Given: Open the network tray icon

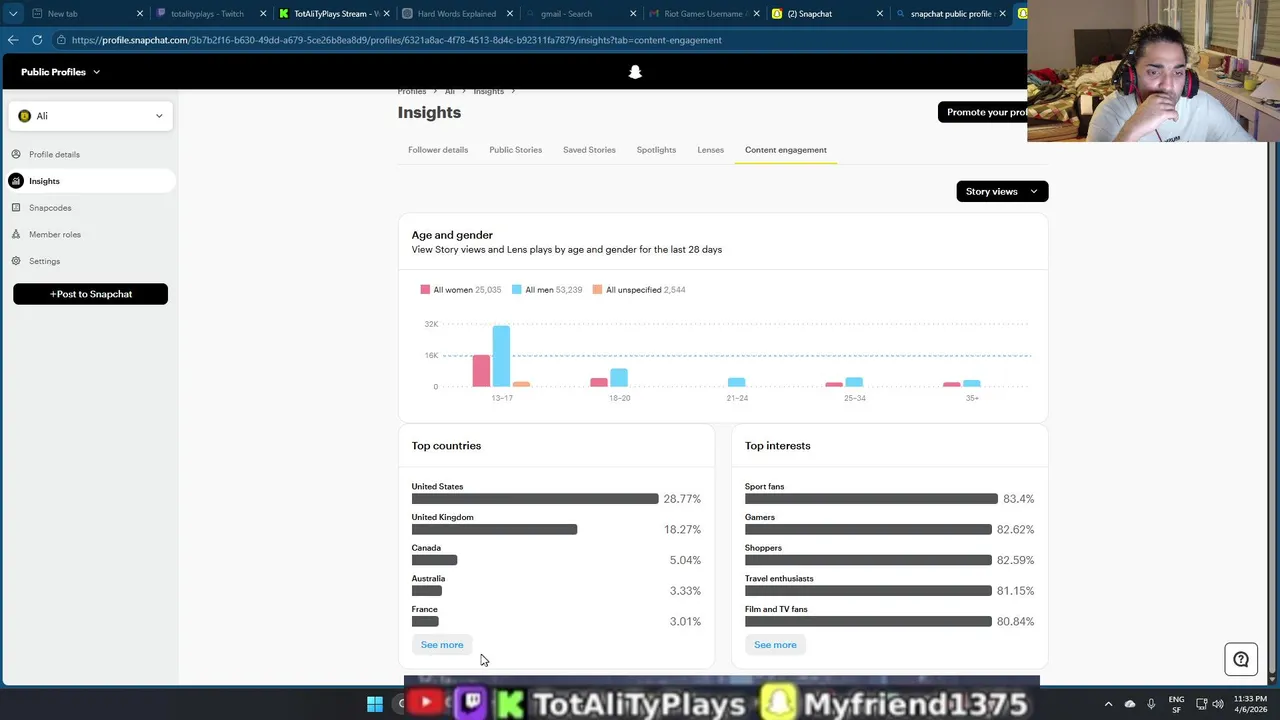Looking at the screenshot, I should point(1201,704).
